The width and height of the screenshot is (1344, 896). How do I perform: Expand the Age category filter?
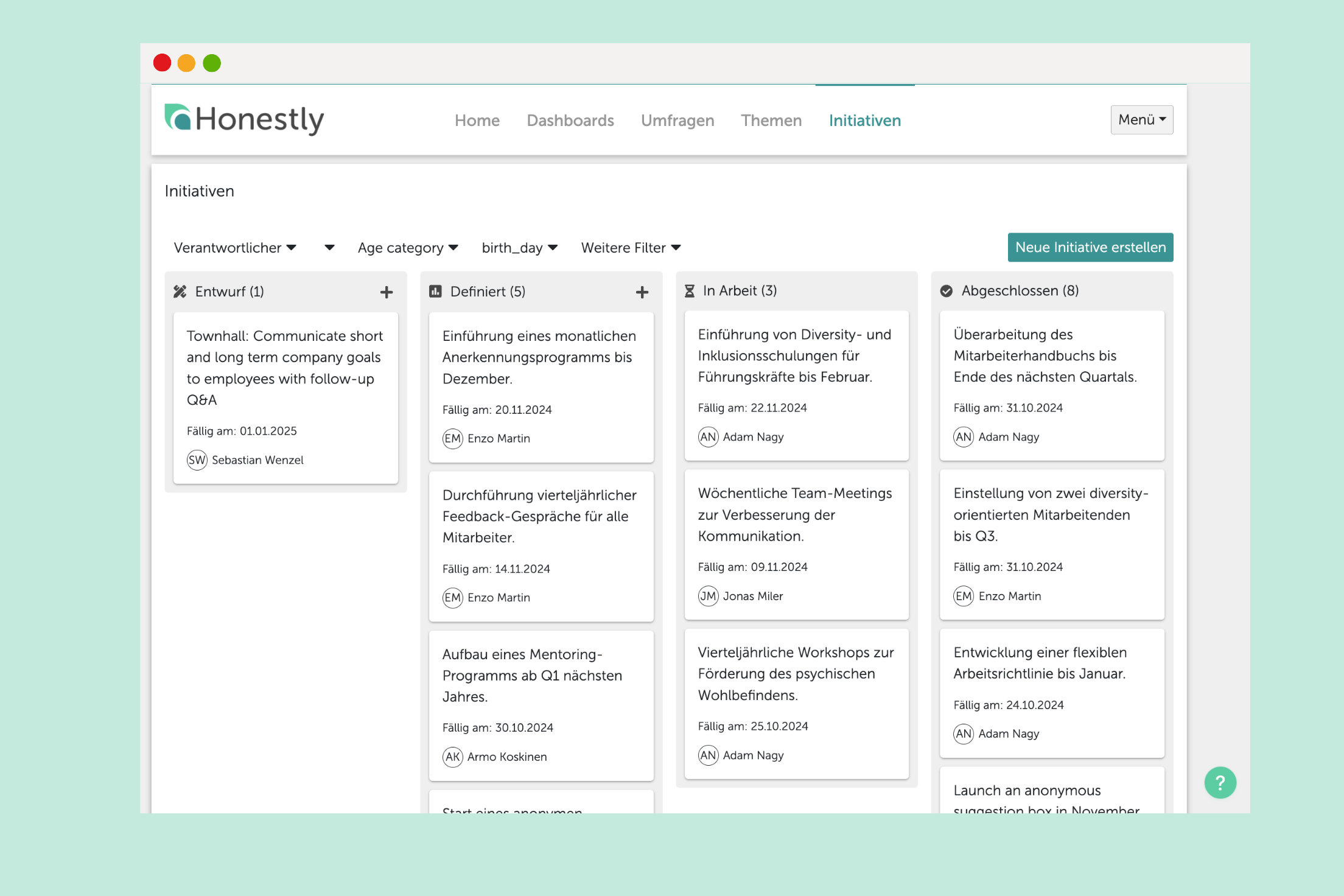pyautogui.click(x=407, y=248)
